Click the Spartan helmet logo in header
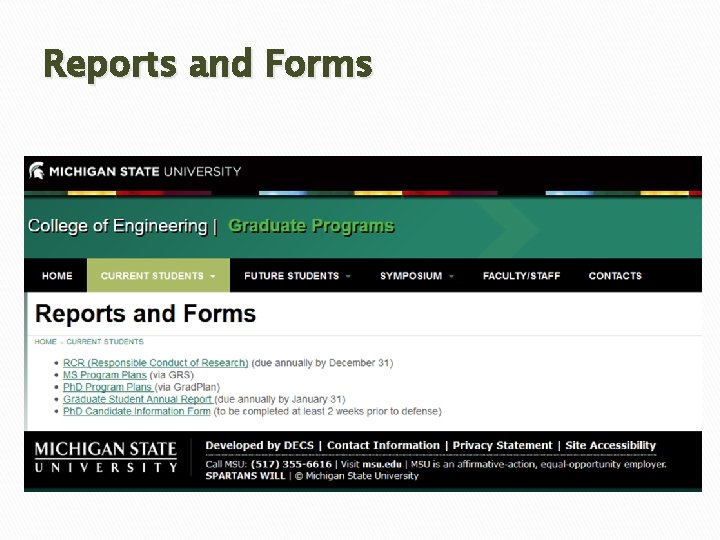Viewport: 720px width, 540px height. pos(37,171)
